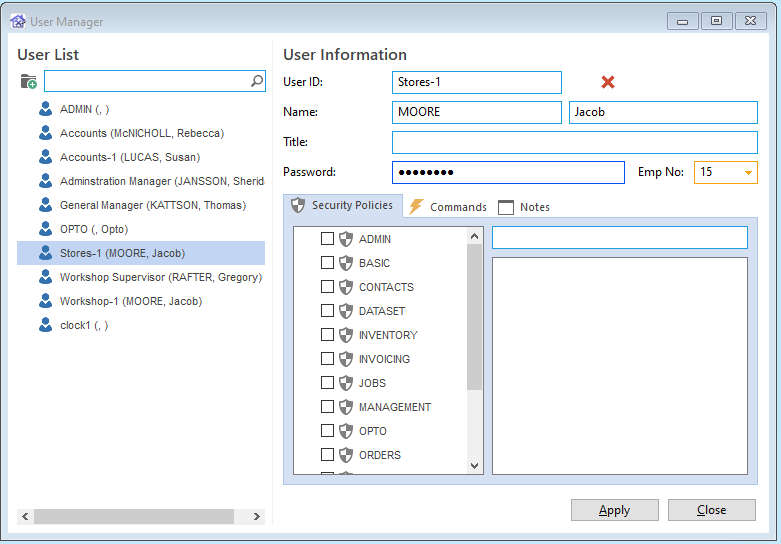The width and height of the screenshot is (781, 544).
Task: Click the shield icon next to BASIC policy
Action: click(x=346, y=263)
